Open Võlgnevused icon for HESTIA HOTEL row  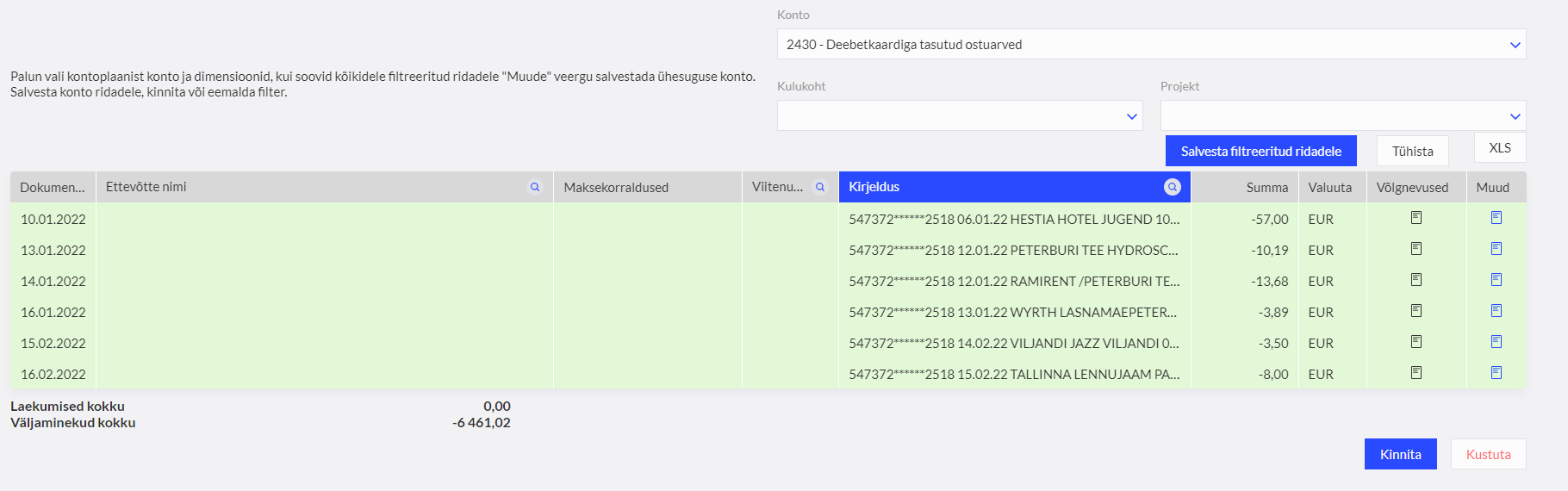pos(1416,218)
